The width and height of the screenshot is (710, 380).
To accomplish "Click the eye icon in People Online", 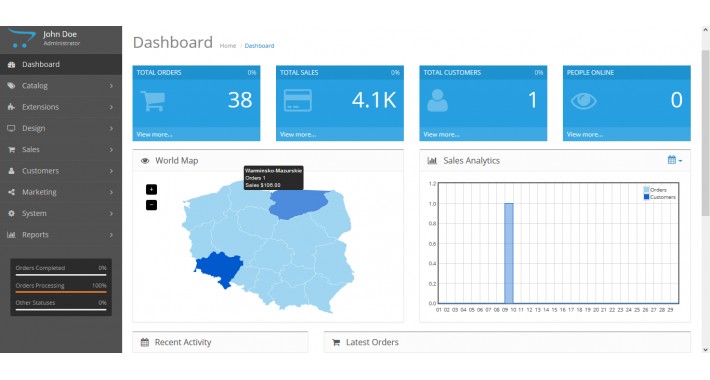I will point(584,101).
